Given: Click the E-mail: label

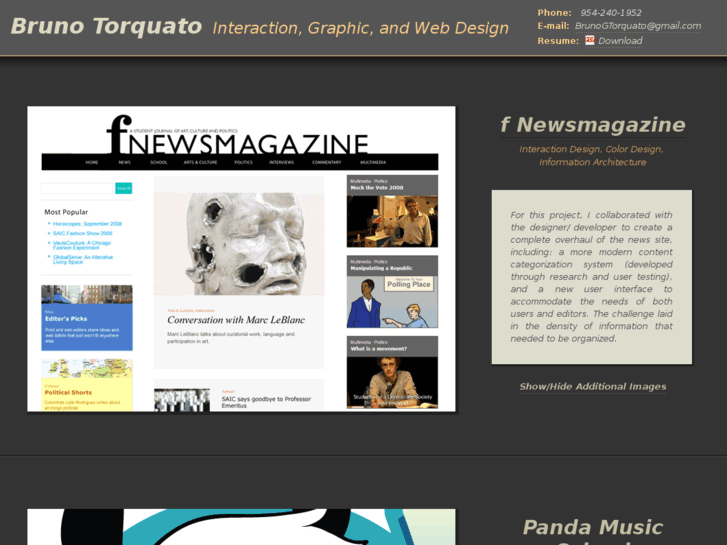Looking at the screenshot, I should tap(553, 26).
